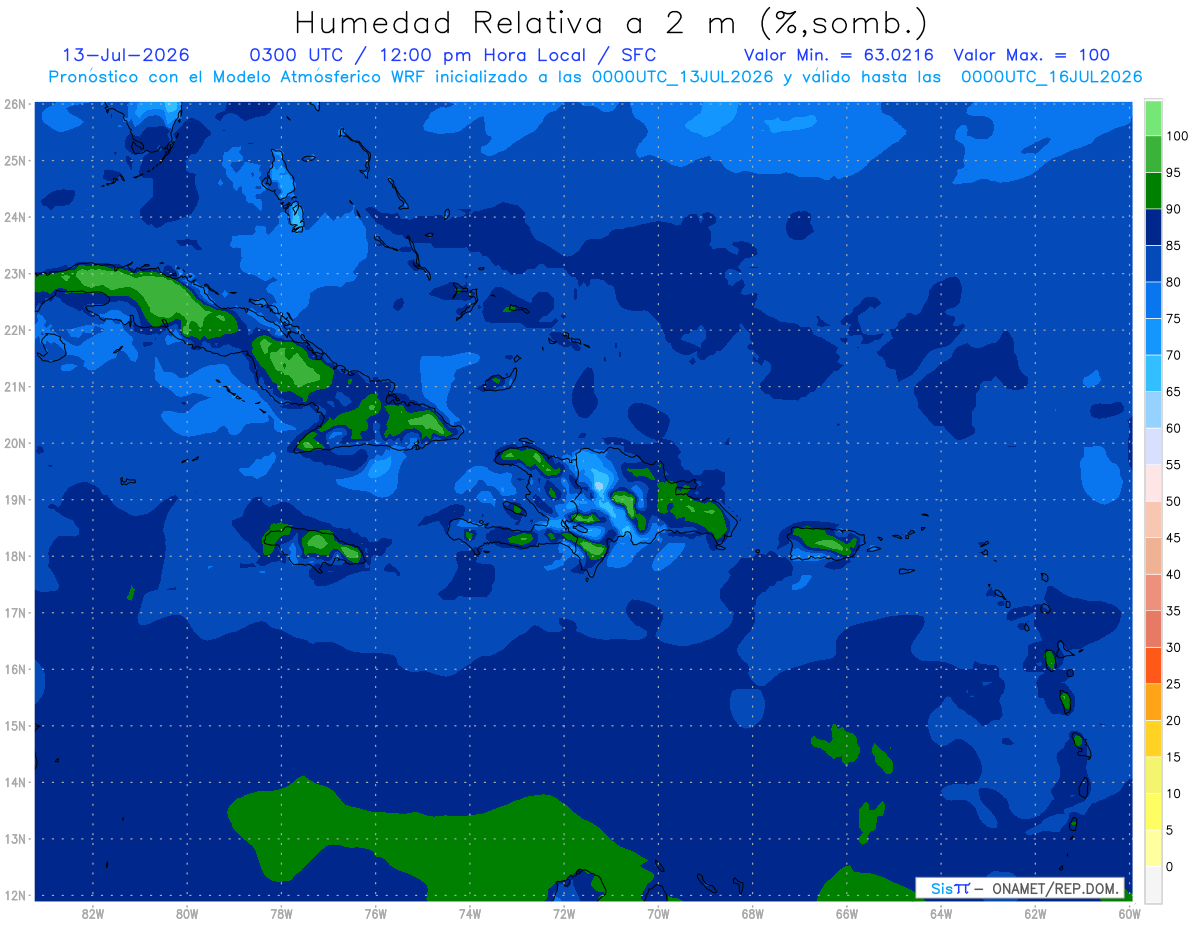Click the legend value '100'
Image resolution: width=1200 pixels, height=927 pixels.
pos(1177,136)
